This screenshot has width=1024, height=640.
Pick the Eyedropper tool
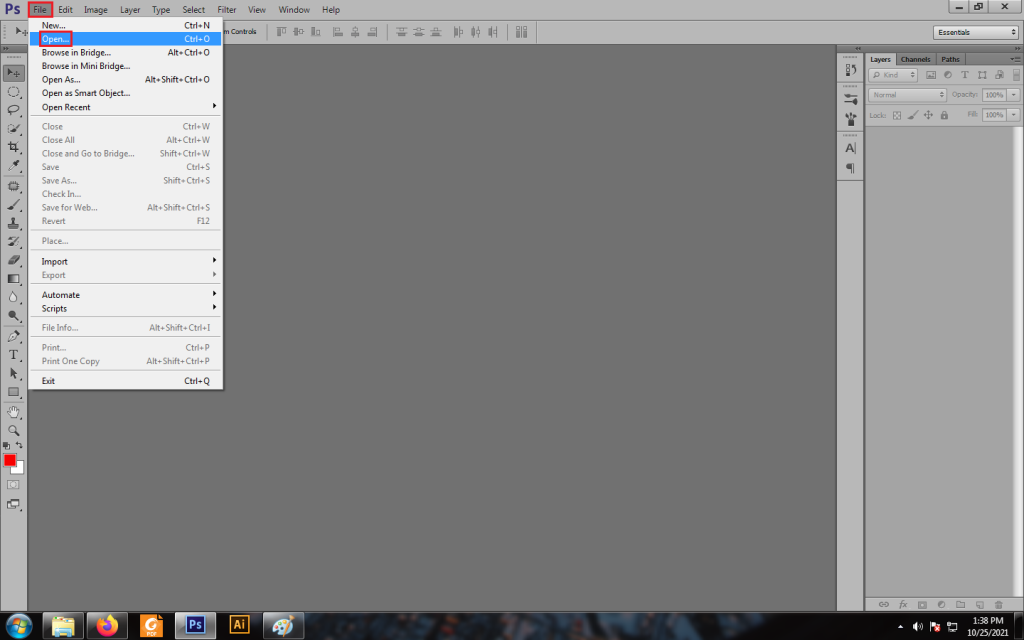14,166
